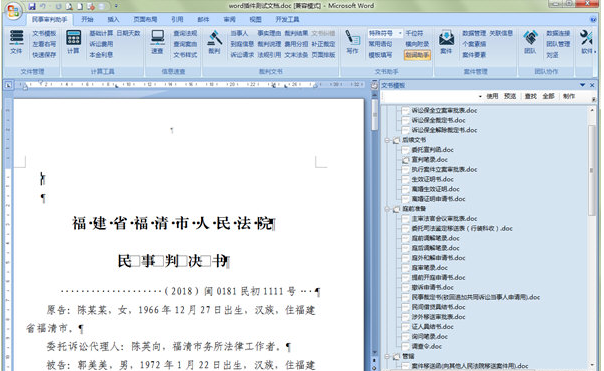
Task: Click 查找 in the template pane toolbar
Action: 531,96
